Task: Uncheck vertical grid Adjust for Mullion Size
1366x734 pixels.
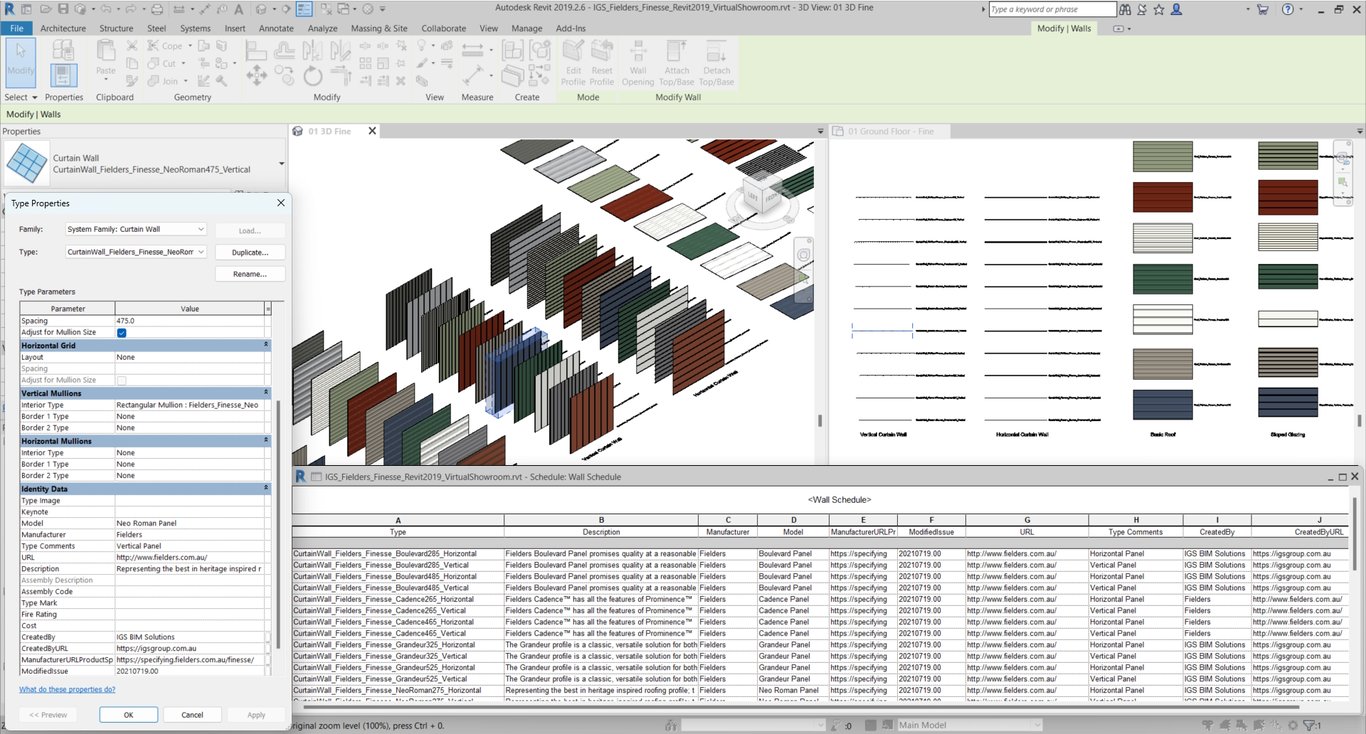Action: [x=121, y=333]
